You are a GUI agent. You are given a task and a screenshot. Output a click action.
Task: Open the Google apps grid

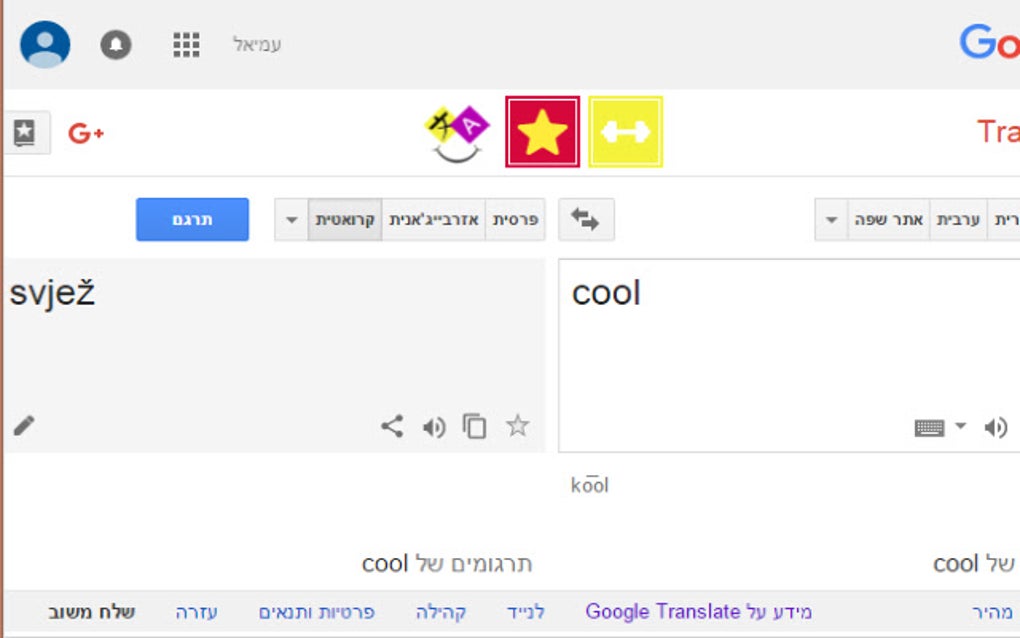tap(186, 45)
